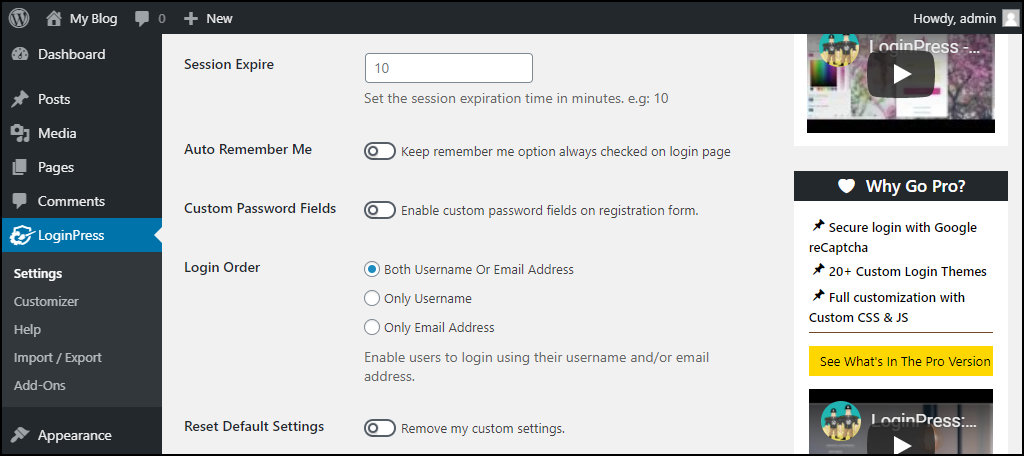Open the comments bubble icon in admin bar
The width and height of the screenshot is (1024, 456).
[142, 19]
